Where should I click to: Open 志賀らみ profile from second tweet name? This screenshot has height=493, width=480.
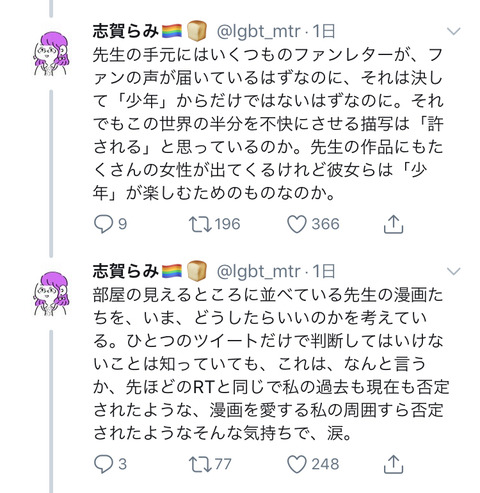(125, 271)
